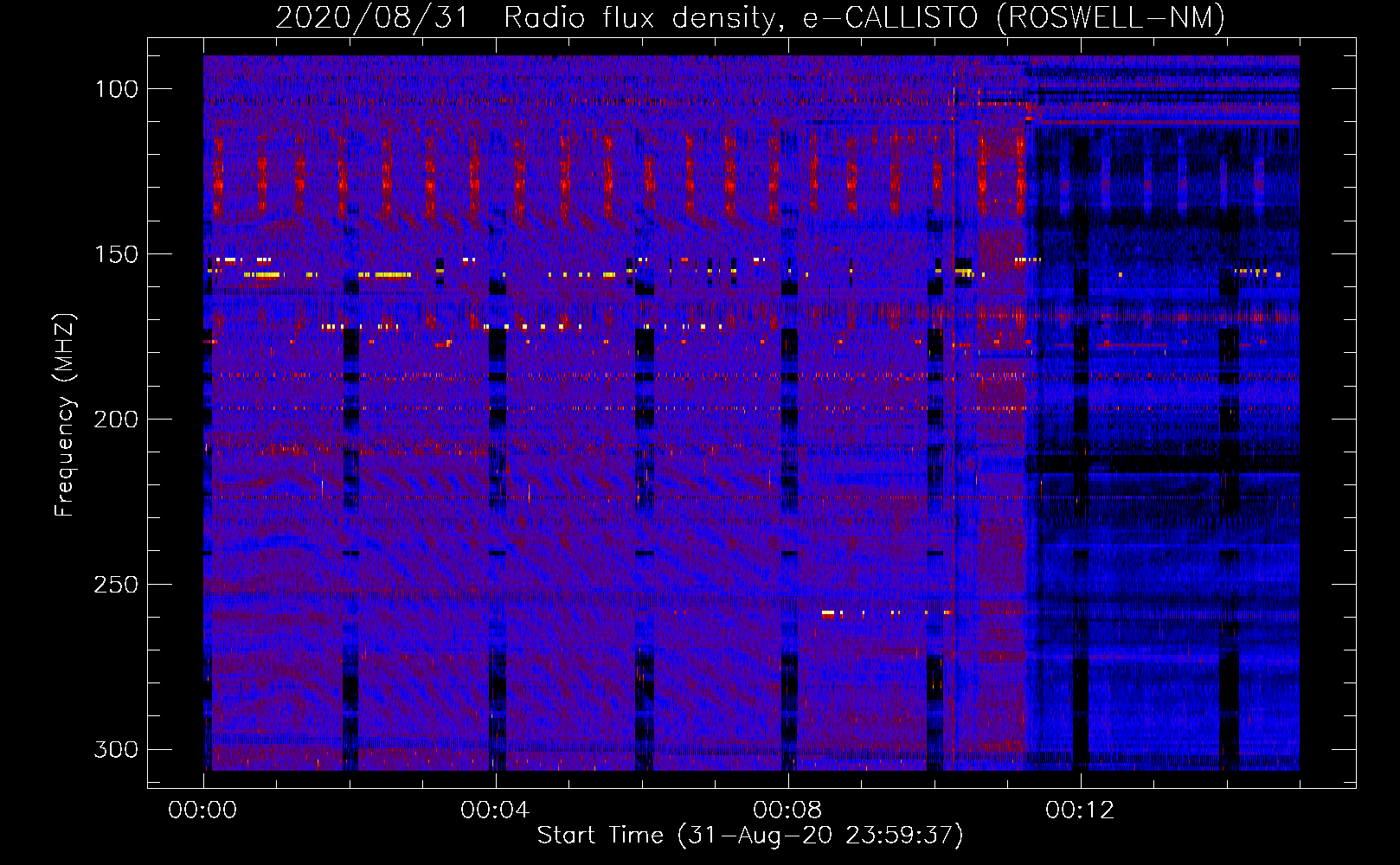
Task: Click the yellow burst streak near 258 MHz
Action: (828, 613)
